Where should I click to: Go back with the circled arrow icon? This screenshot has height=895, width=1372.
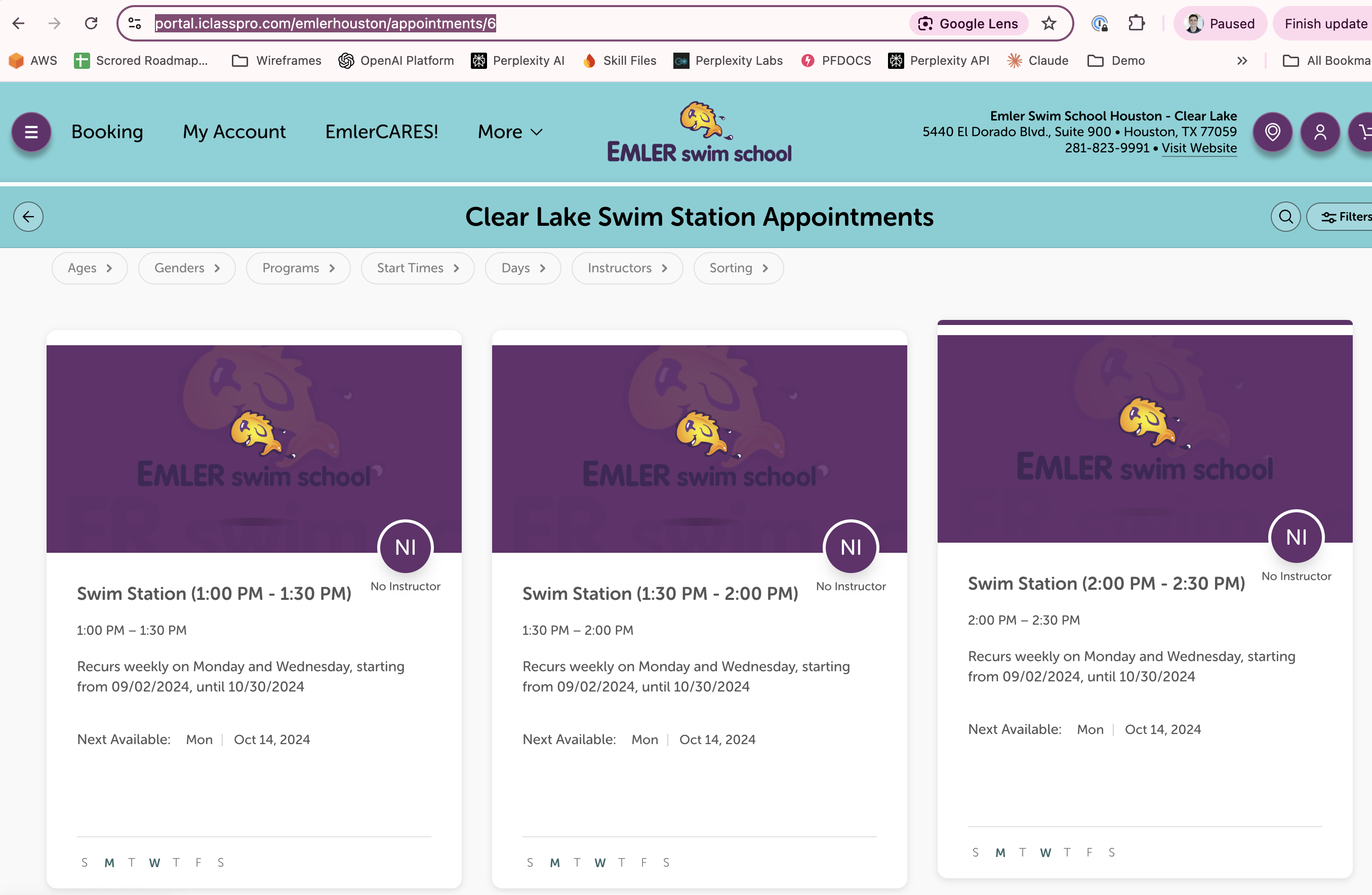[x=28, y=217]
